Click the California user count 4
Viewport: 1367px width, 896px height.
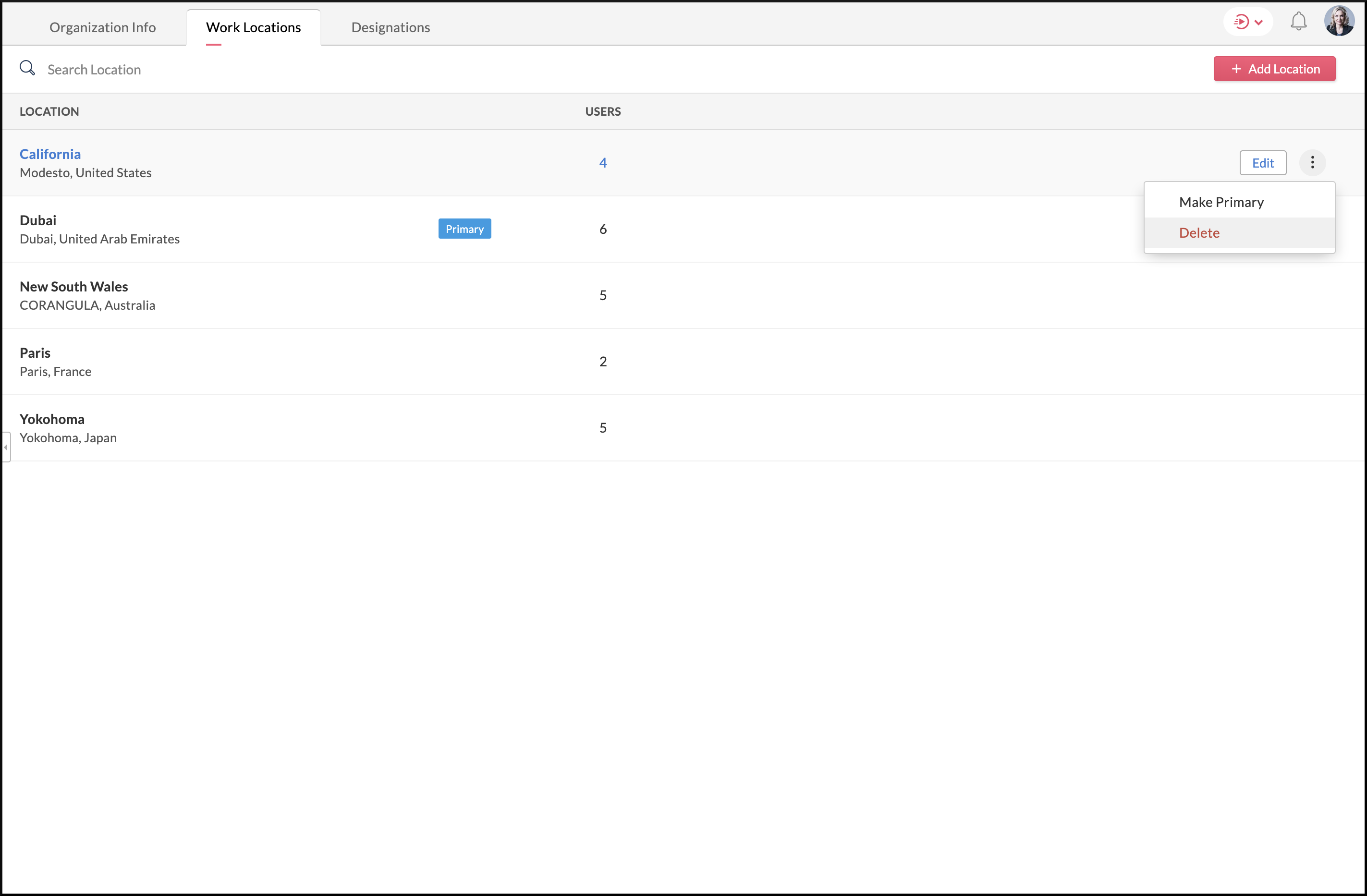click(x=602, y=163)
